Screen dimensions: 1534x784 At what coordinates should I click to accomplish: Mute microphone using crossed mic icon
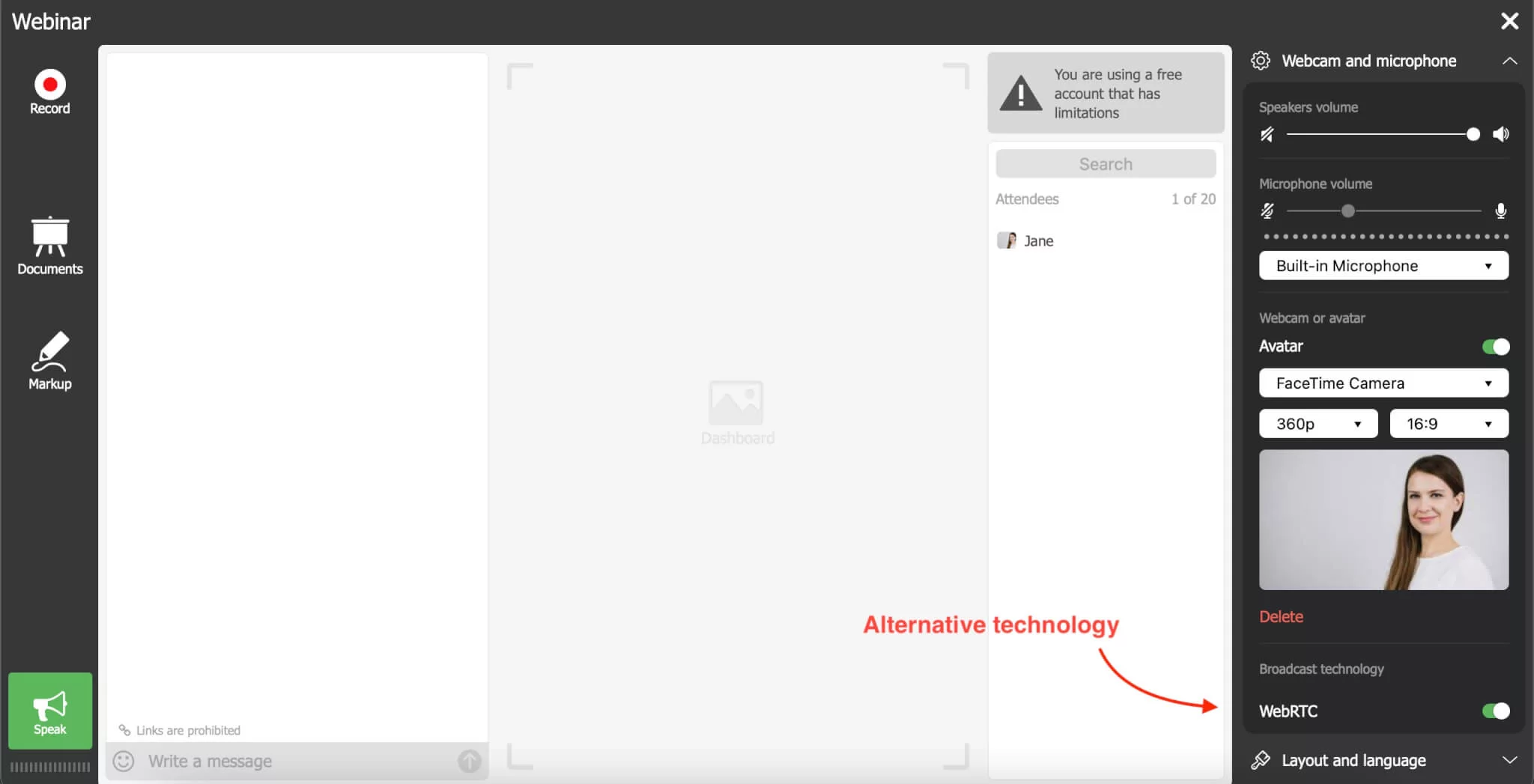click(x=1267, y=211)
